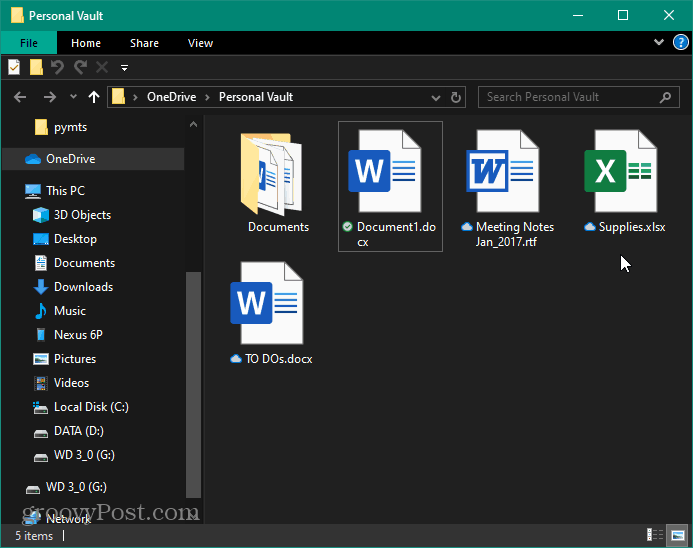Screen dimensions: 693x548
Task: Expand address bar previous locations dropdown
Action: 436,98
